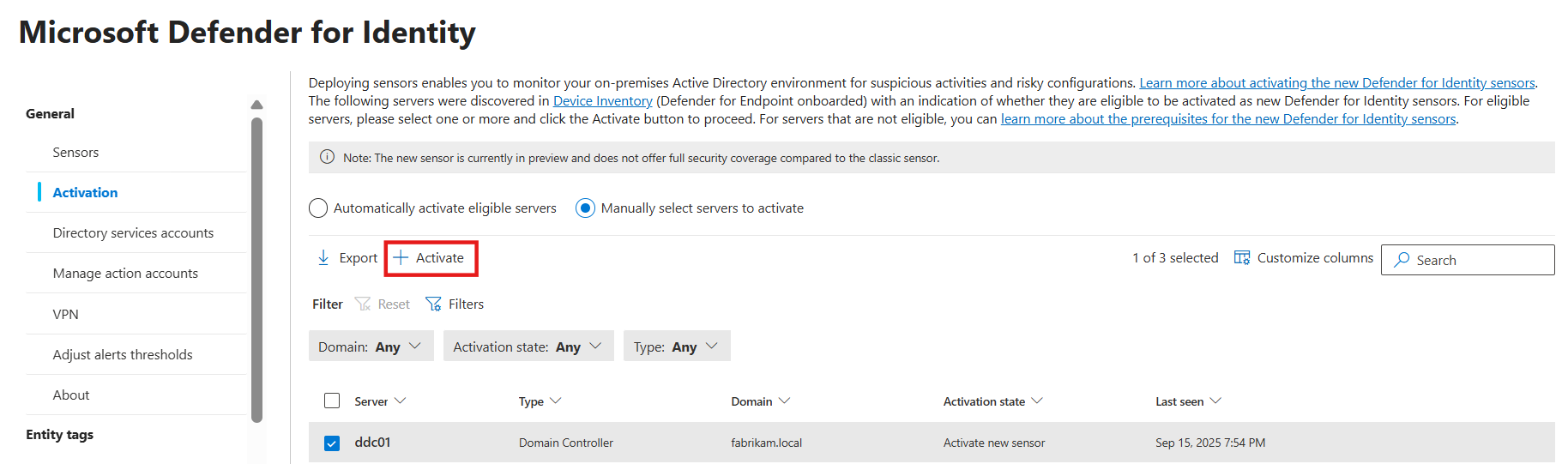1568x464 pixels.
Task: Click the info icon in the preview note
Action: 327,158
